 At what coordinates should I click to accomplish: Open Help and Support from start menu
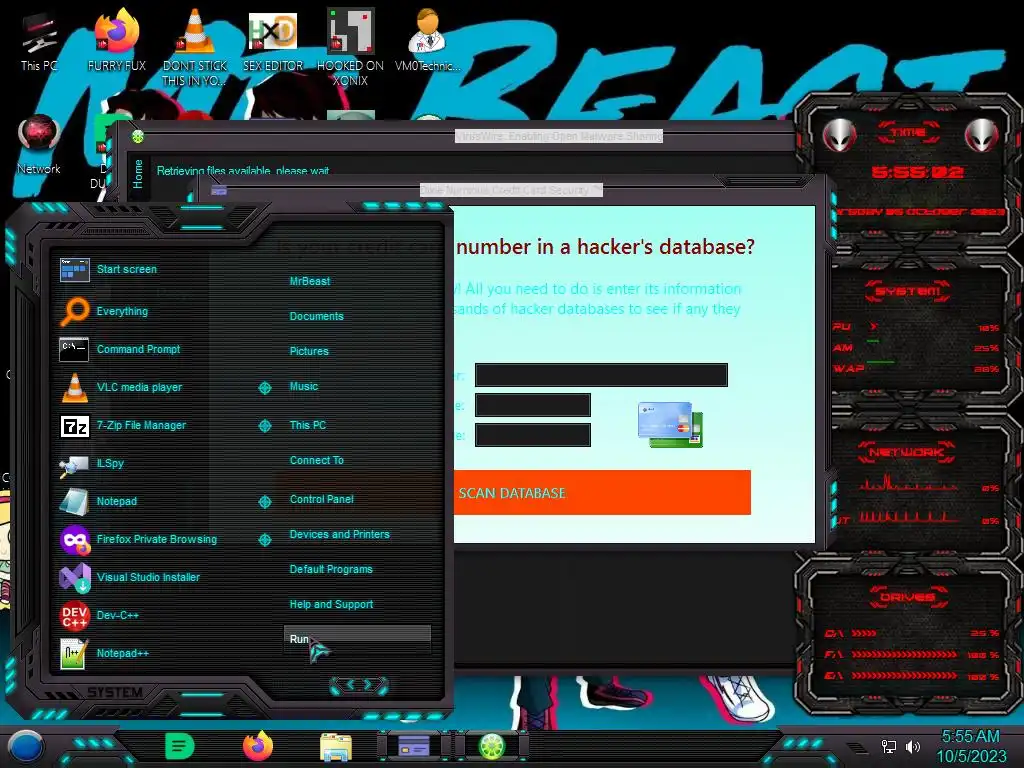331,605
